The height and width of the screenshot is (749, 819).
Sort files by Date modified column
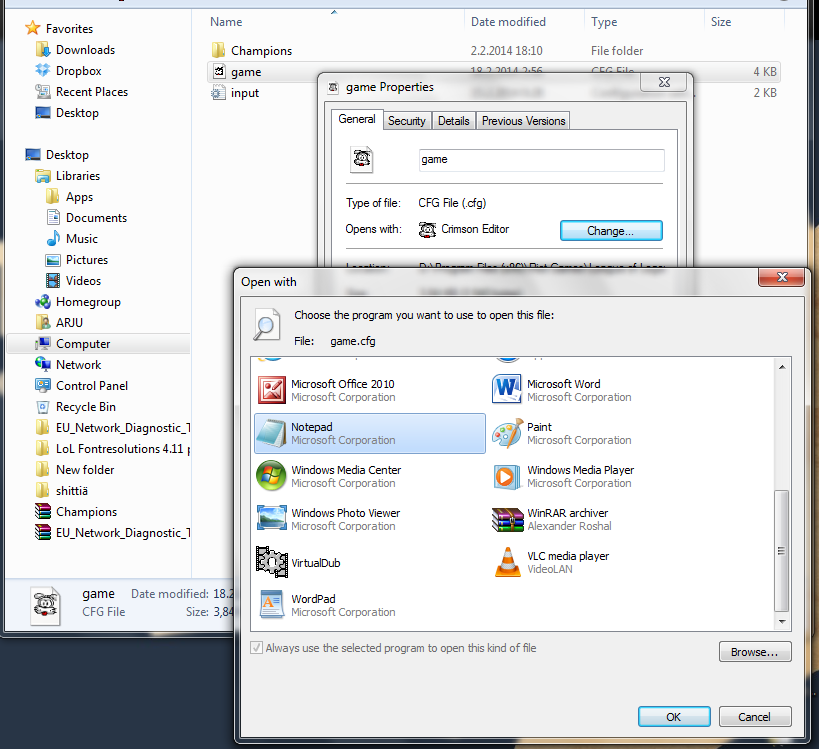click(508, 22)
